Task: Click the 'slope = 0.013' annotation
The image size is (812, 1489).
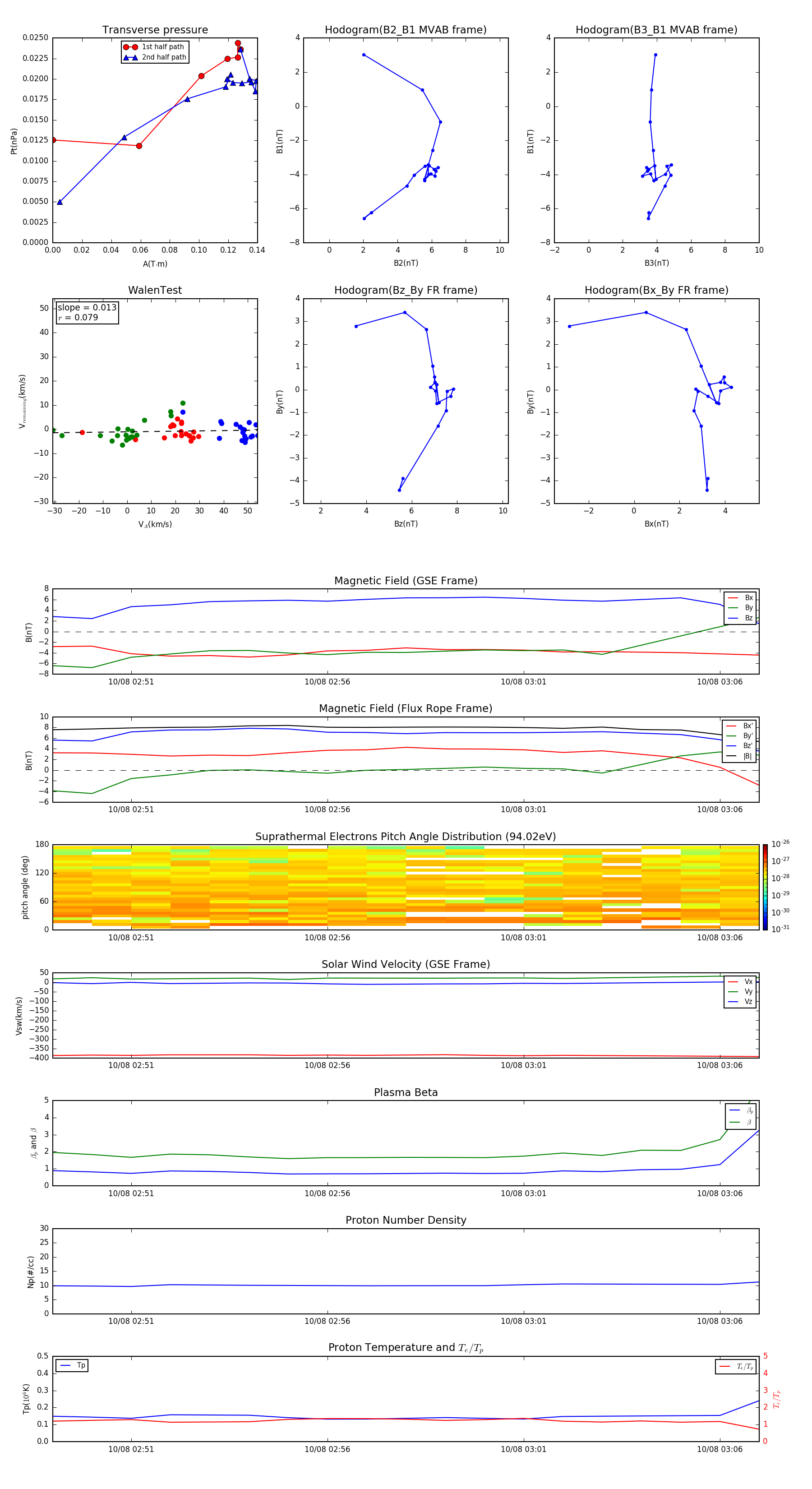Action: [x=87, y=308]
